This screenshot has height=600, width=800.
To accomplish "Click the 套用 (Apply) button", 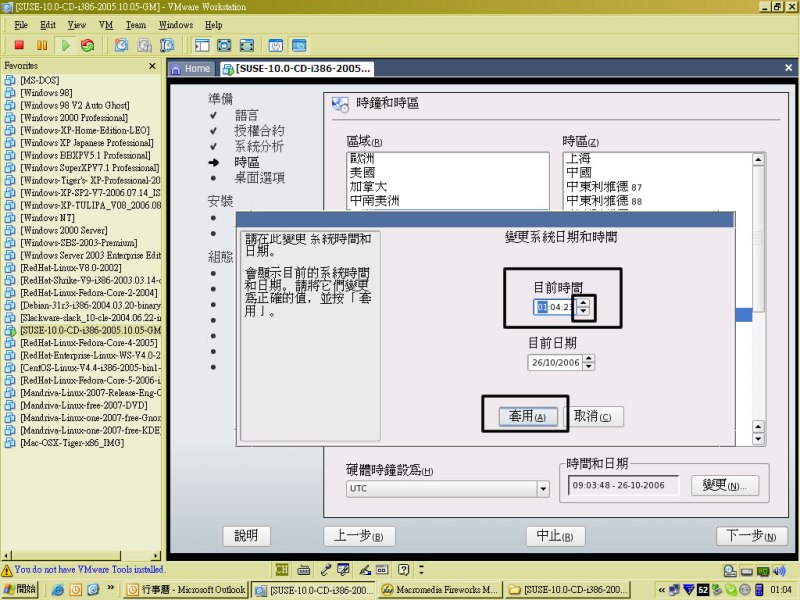I will click(528, 416).
